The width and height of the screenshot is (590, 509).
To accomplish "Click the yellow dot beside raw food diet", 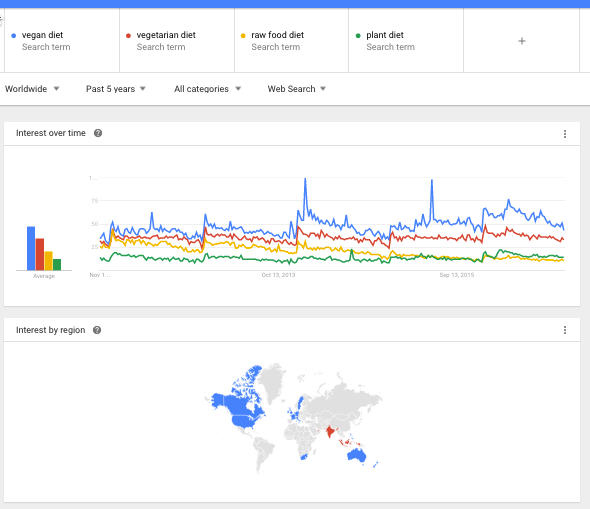I will [x=243, y=36].
